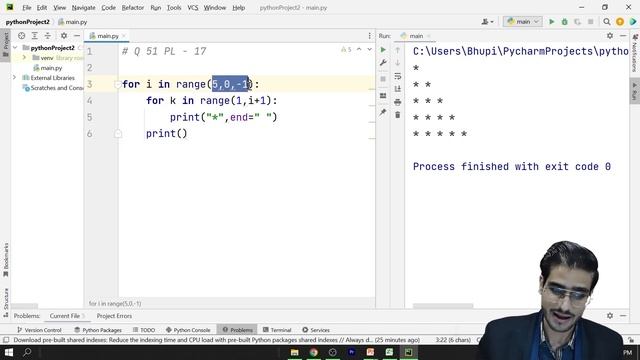Open the Services tool window
This screenshot has width=640, height=360.
click(x=316, y=330)
